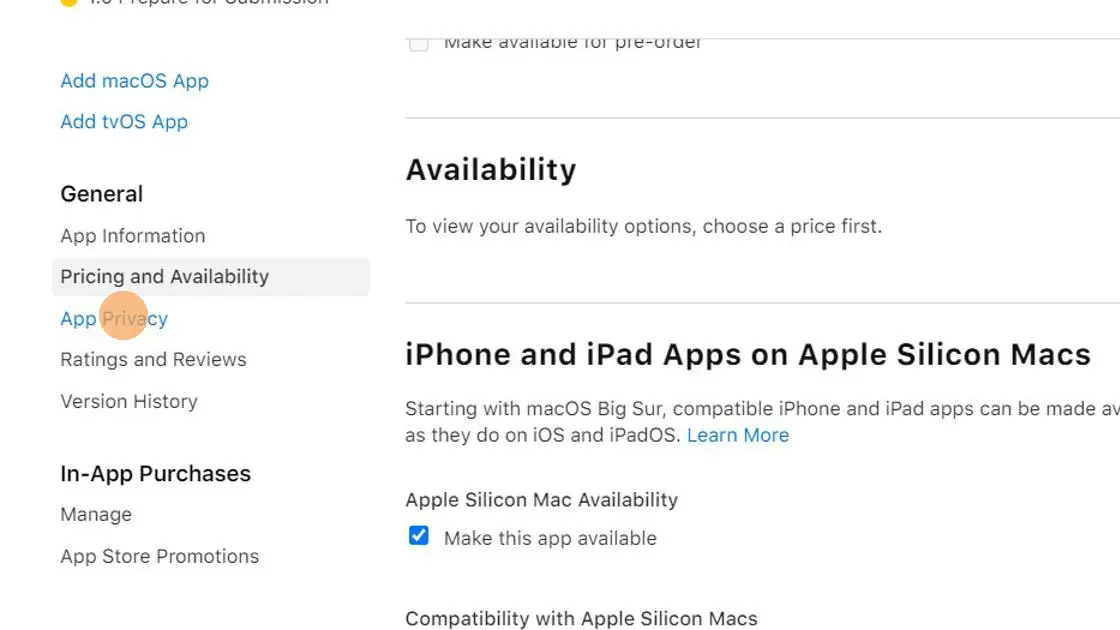
Task: Open Version History page
Action: pos(129,401)
